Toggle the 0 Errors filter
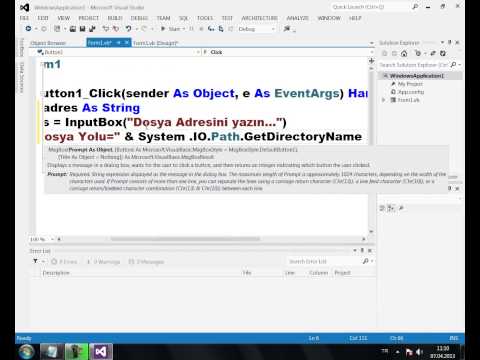This screenshot has height=360, width=480. [x=64, y=262]
